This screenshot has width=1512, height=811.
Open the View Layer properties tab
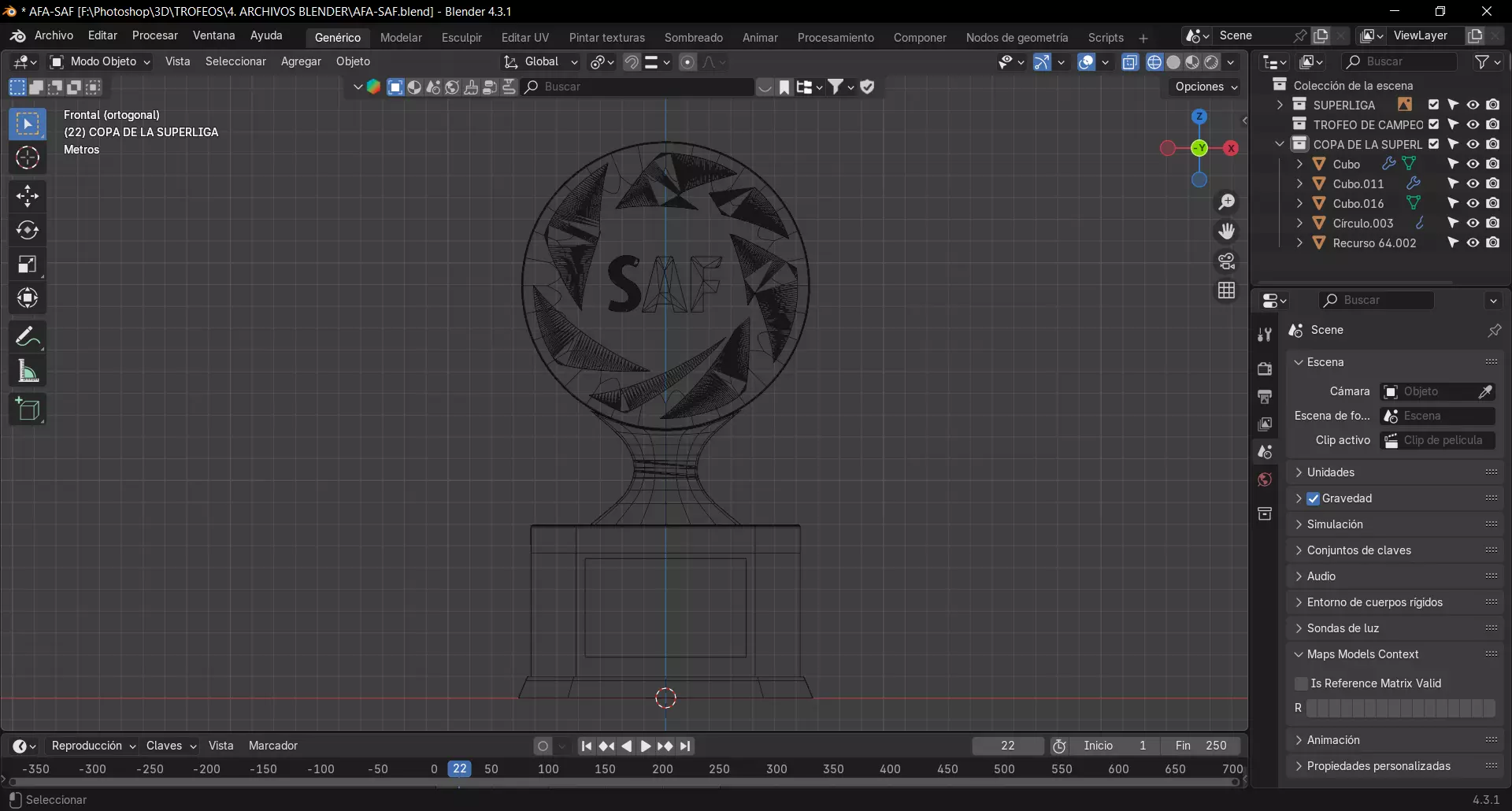(1265, 424)
